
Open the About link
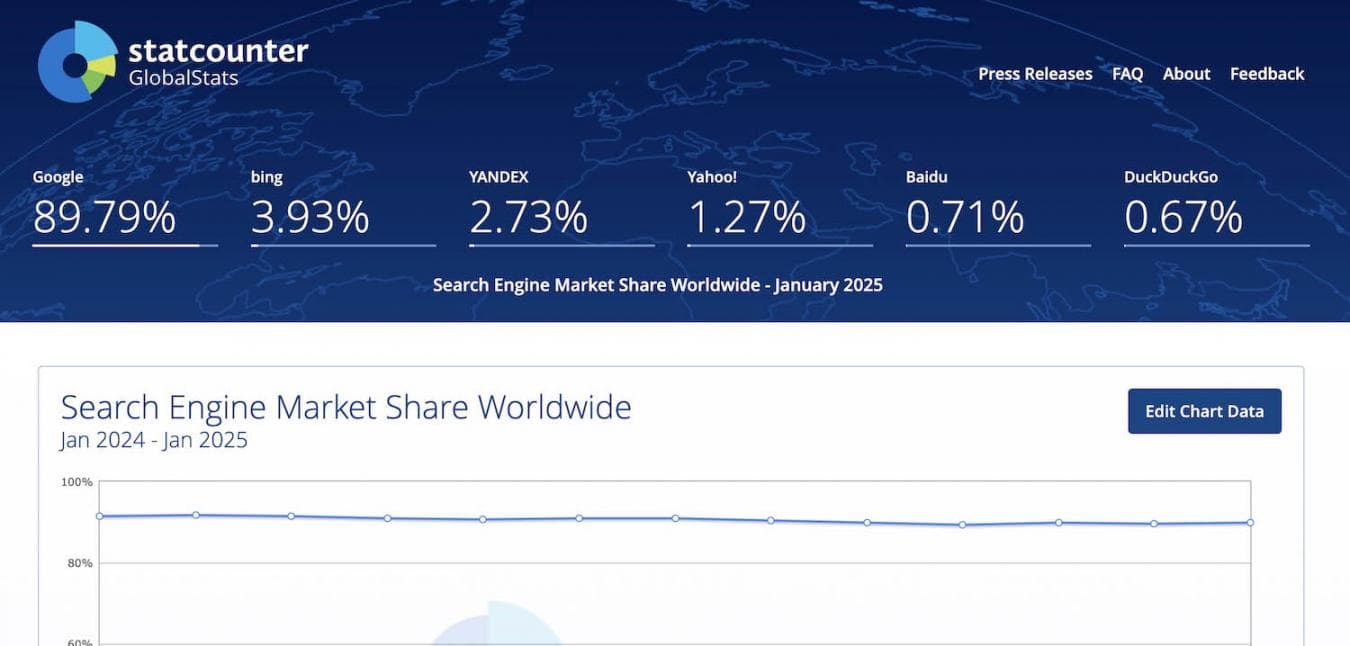[1186, 74]
